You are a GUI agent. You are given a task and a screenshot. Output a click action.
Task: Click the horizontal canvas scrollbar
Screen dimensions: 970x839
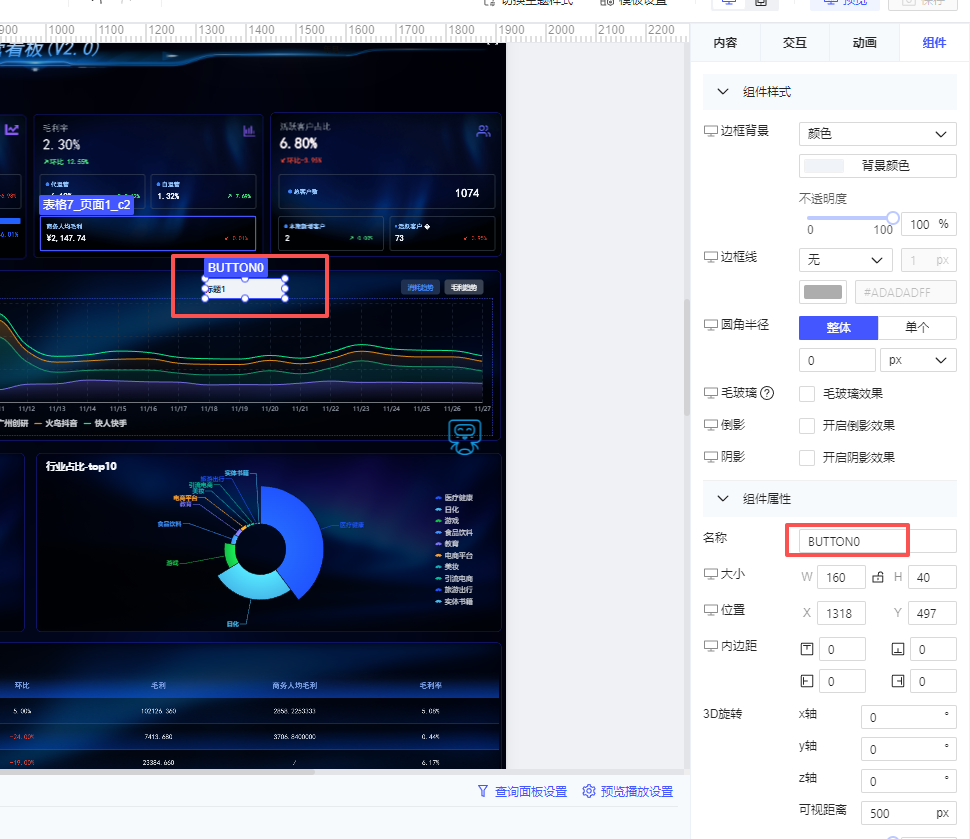157,772
